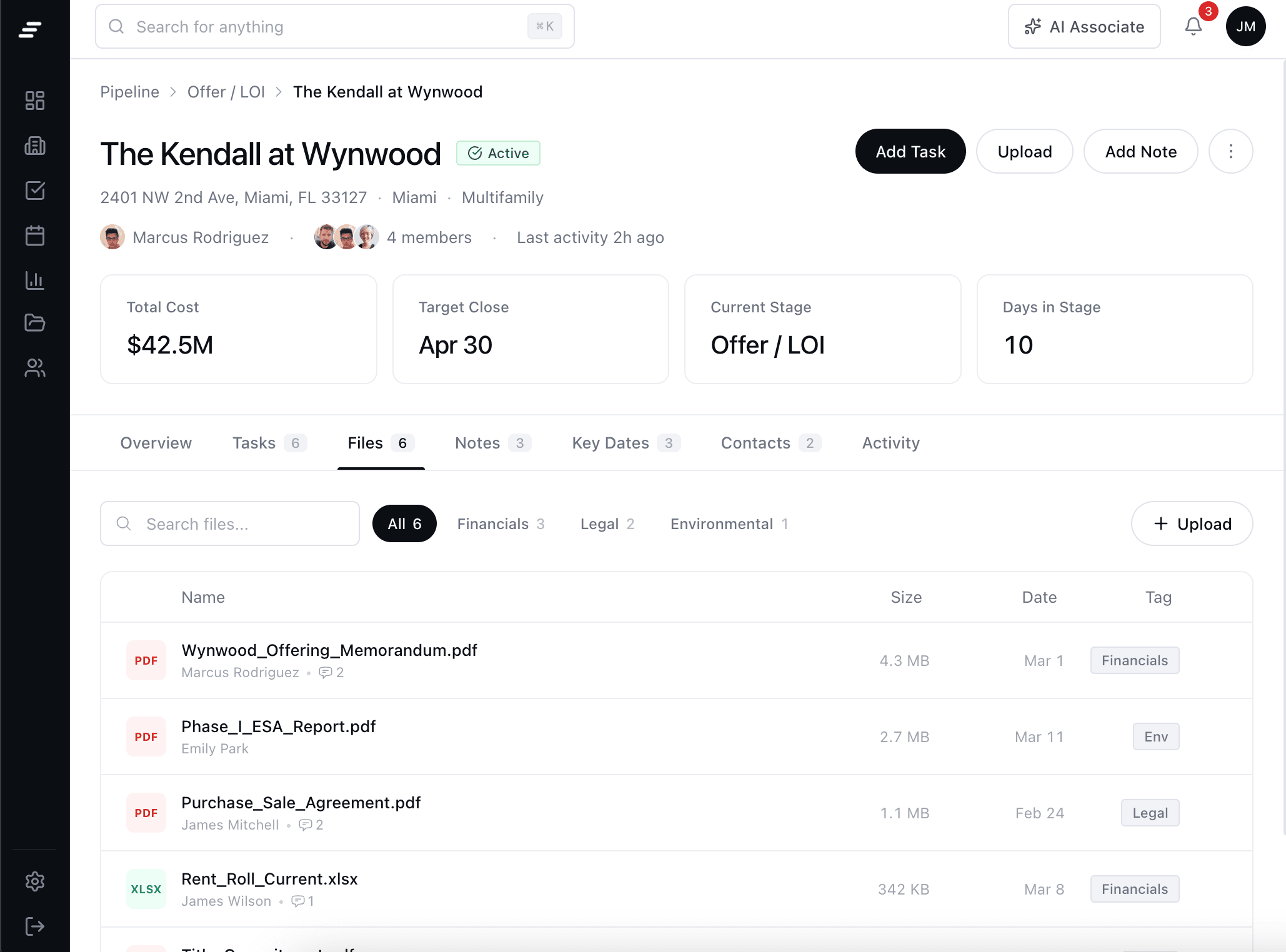
Task: Open the contacts (people) icon in sidebar
Action: [x=35, y=368]
